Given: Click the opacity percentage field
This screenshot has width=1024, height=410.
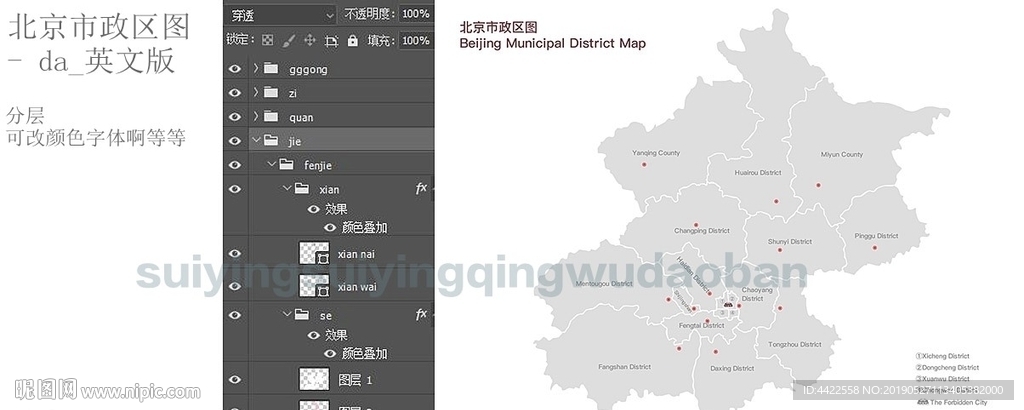Looking at the screenshot, I should coord(414,14).
